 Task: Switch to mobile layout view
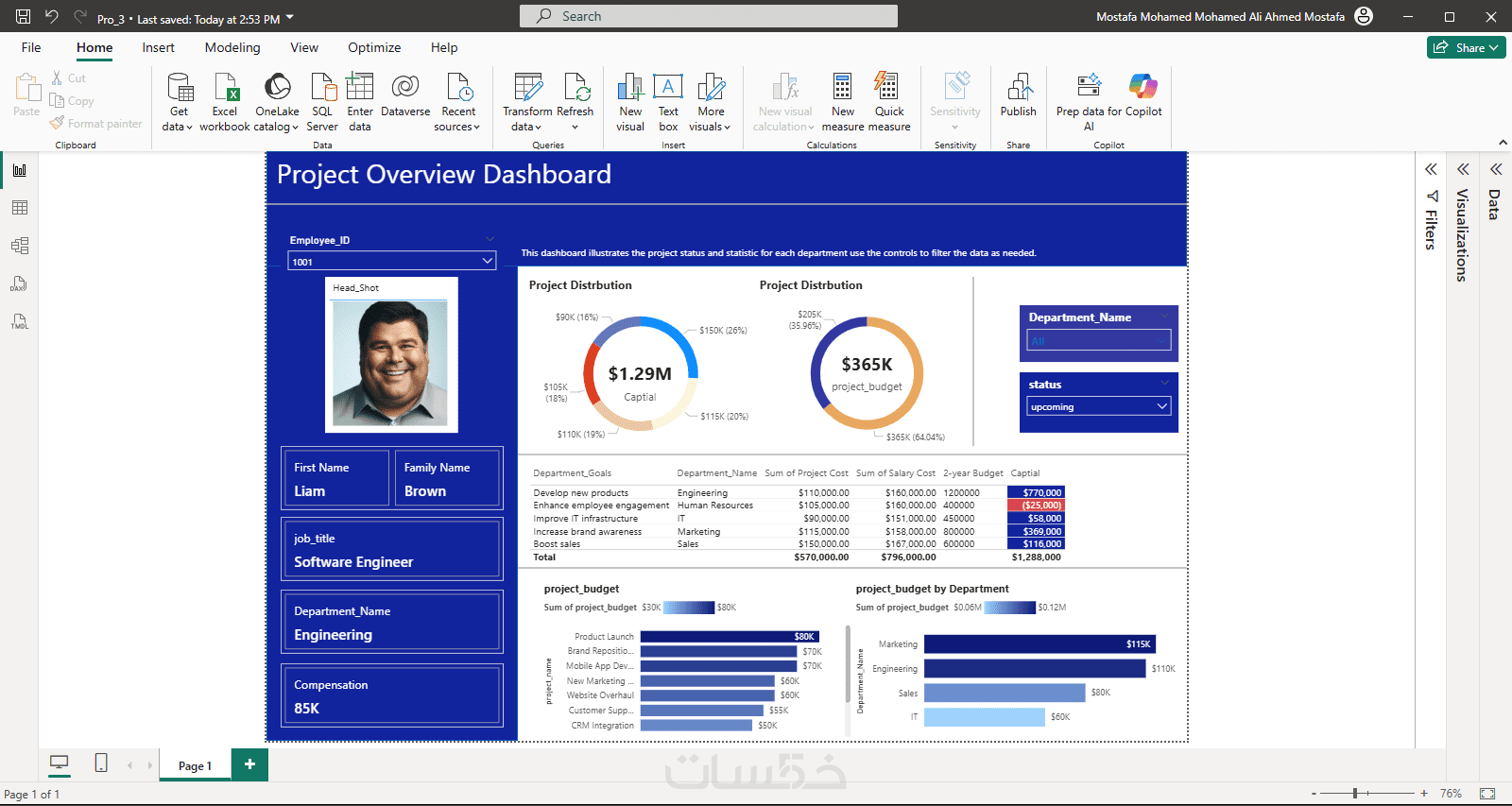pos(101,763)
